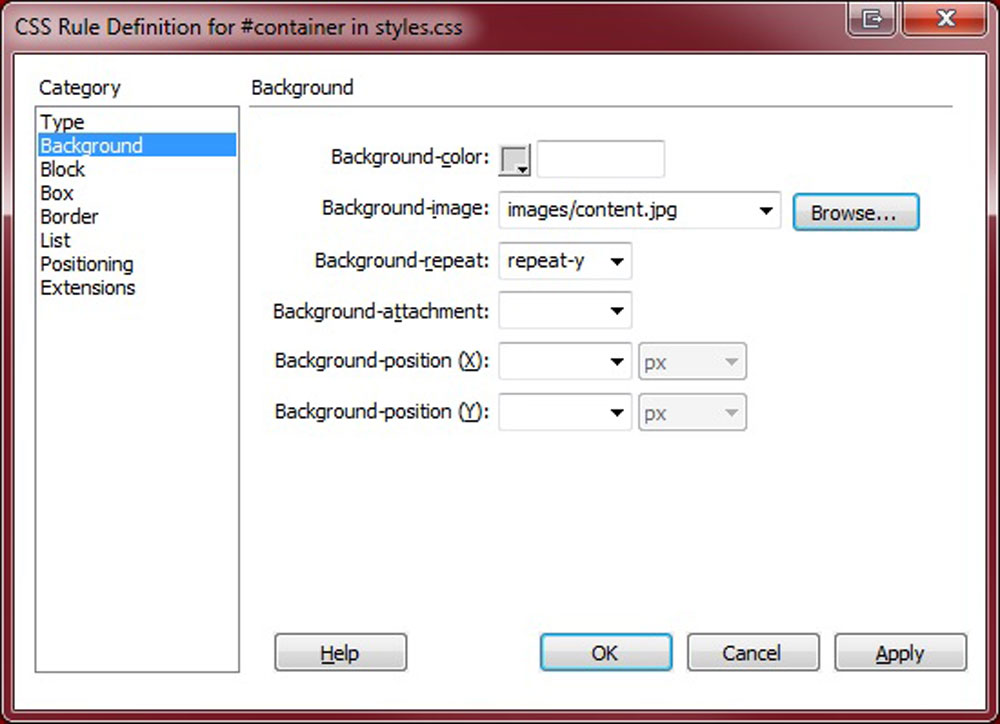Image resolution: width=1000 pixels, height=724 pixels.
Task: Select the Background category
Action: tap(91, 146)
